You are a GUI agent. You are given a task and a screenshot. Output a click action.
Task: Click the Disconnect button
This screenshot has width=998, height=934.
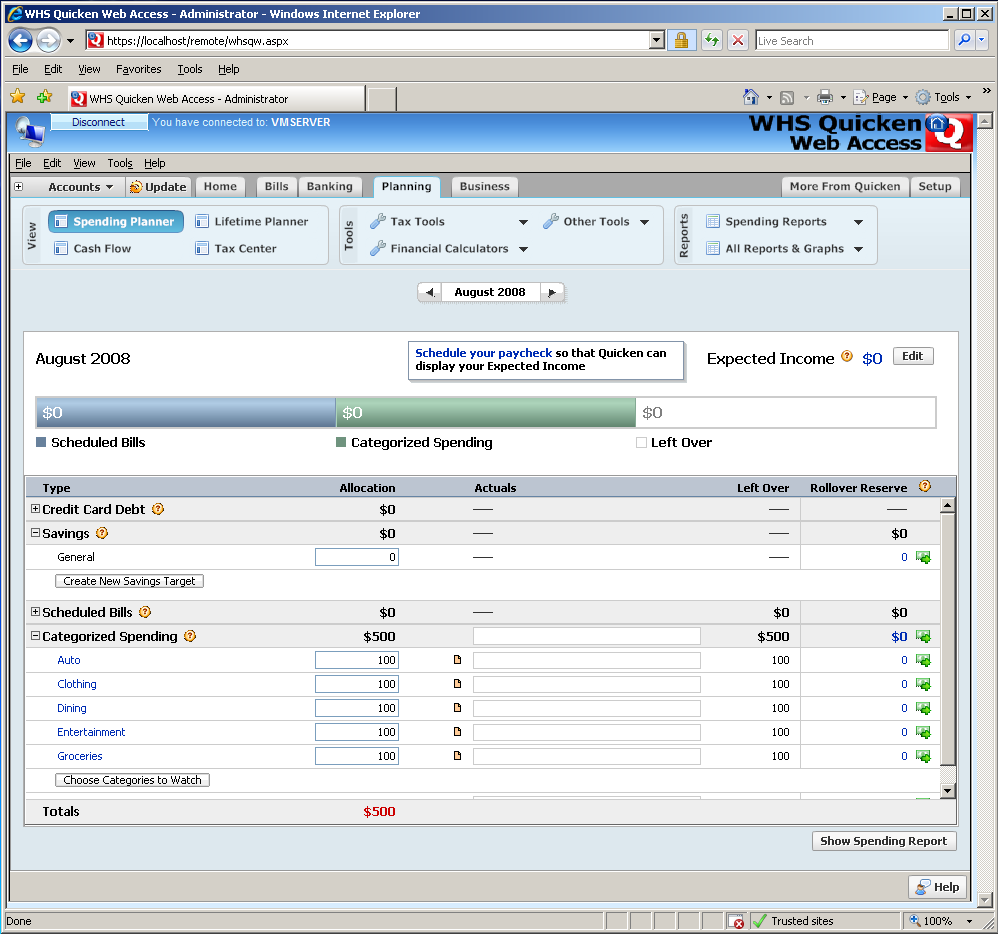point(99,122)
